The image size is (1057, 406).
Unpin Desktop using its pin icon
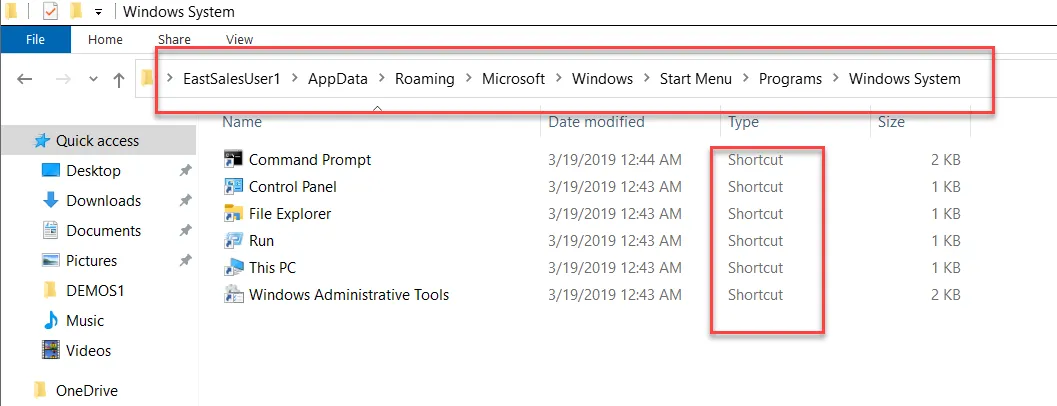[185, 171]
